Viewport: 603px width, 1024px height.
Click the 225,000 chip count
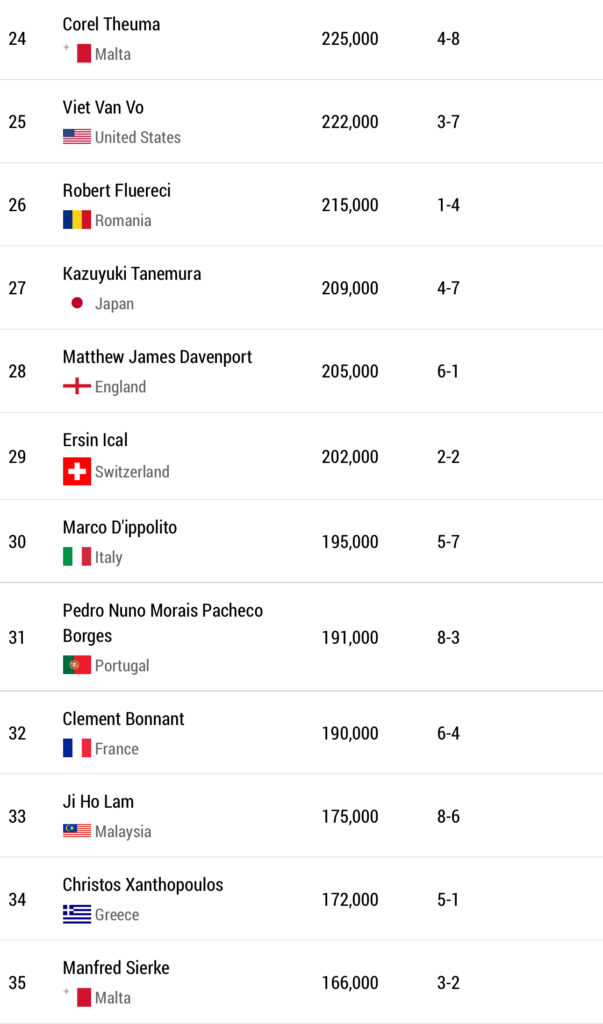(x=350, y=40)
